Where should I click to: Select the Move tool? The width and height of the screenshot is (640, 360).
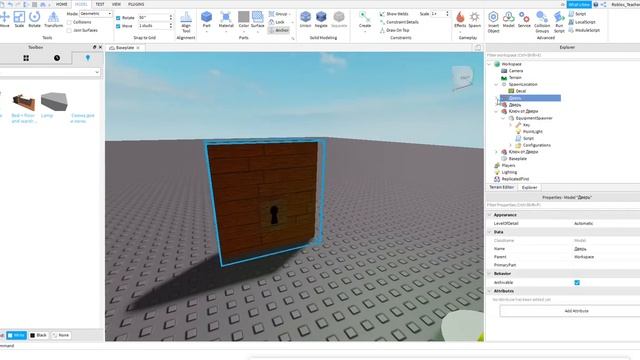coord(4,19)
